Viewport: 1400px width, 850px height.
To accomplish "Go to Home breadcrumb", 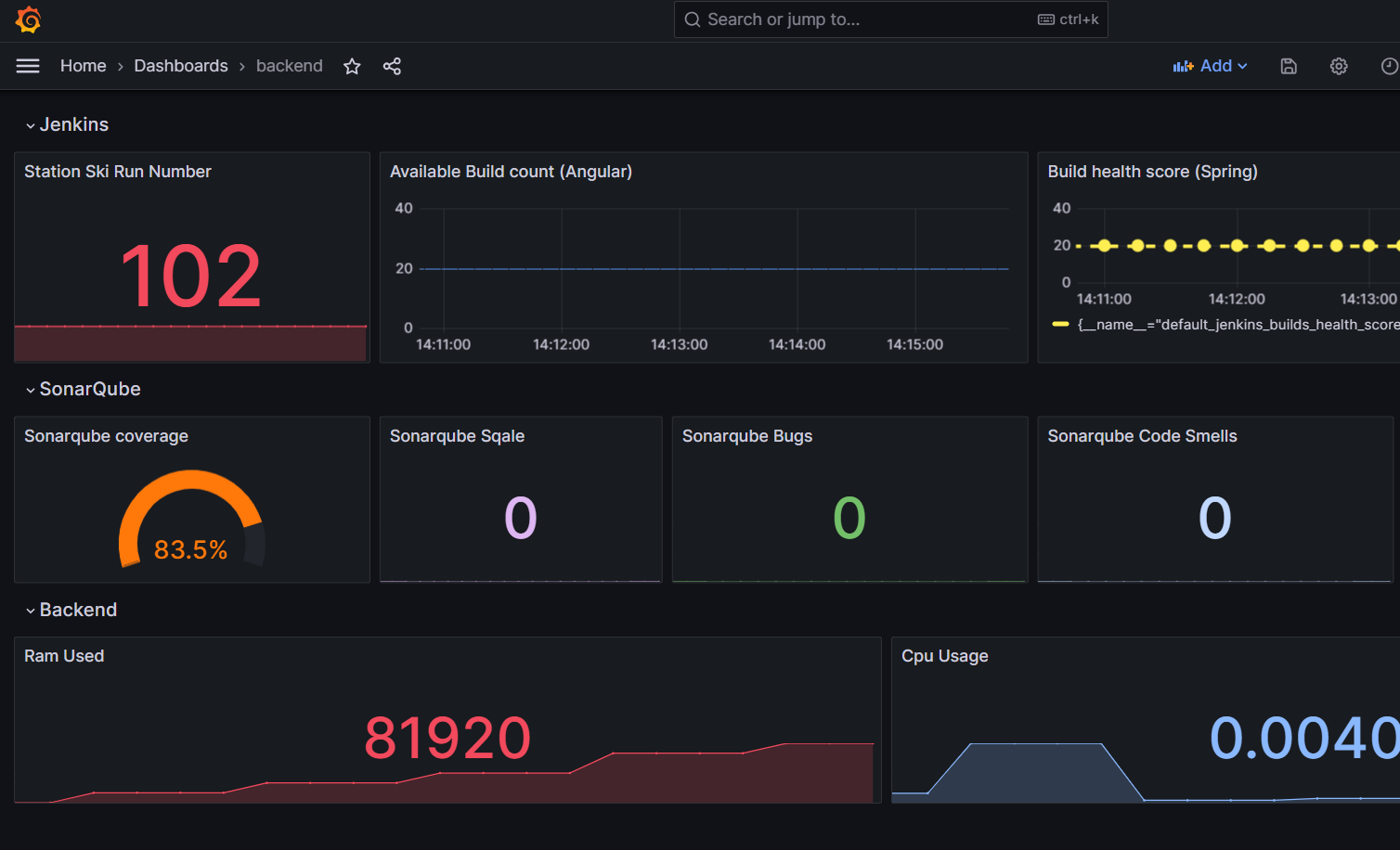I will coord(84,66).
